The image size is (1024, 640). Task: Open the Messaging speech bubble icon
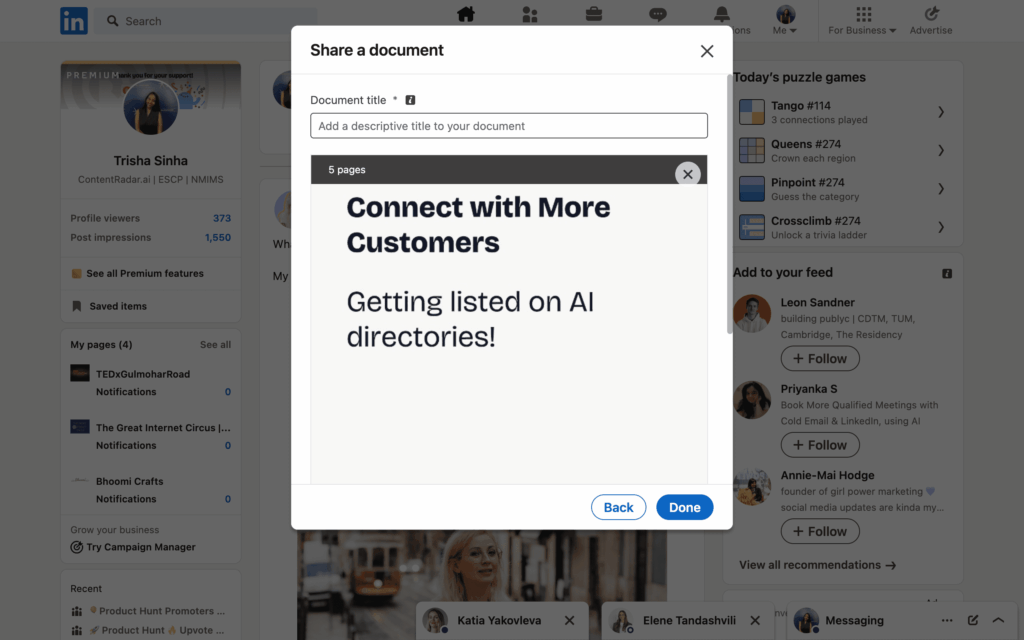[x=657, y=14]
